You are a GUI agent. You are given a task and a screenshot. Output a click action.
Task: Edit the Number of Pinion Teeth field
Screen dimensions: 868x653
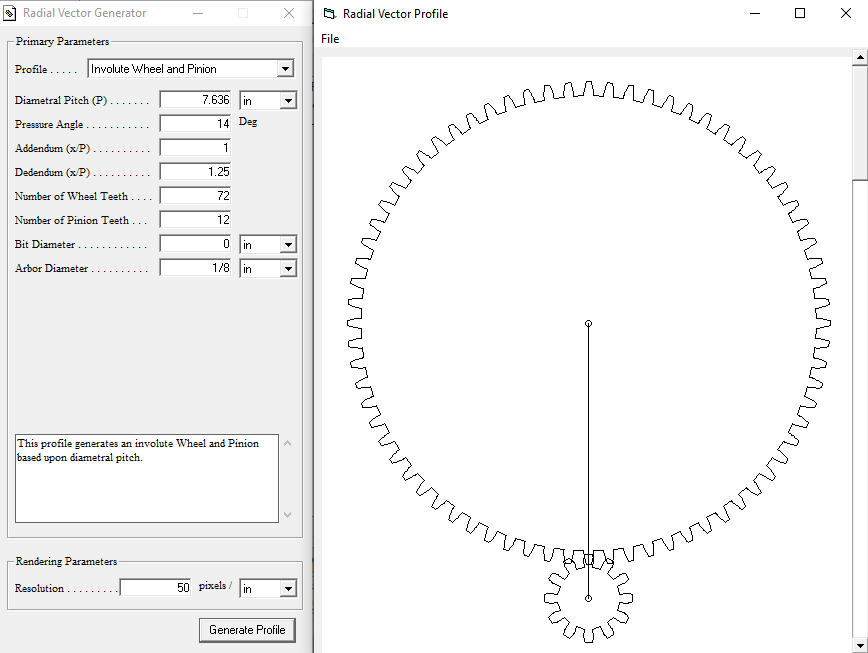click(194, 218)
